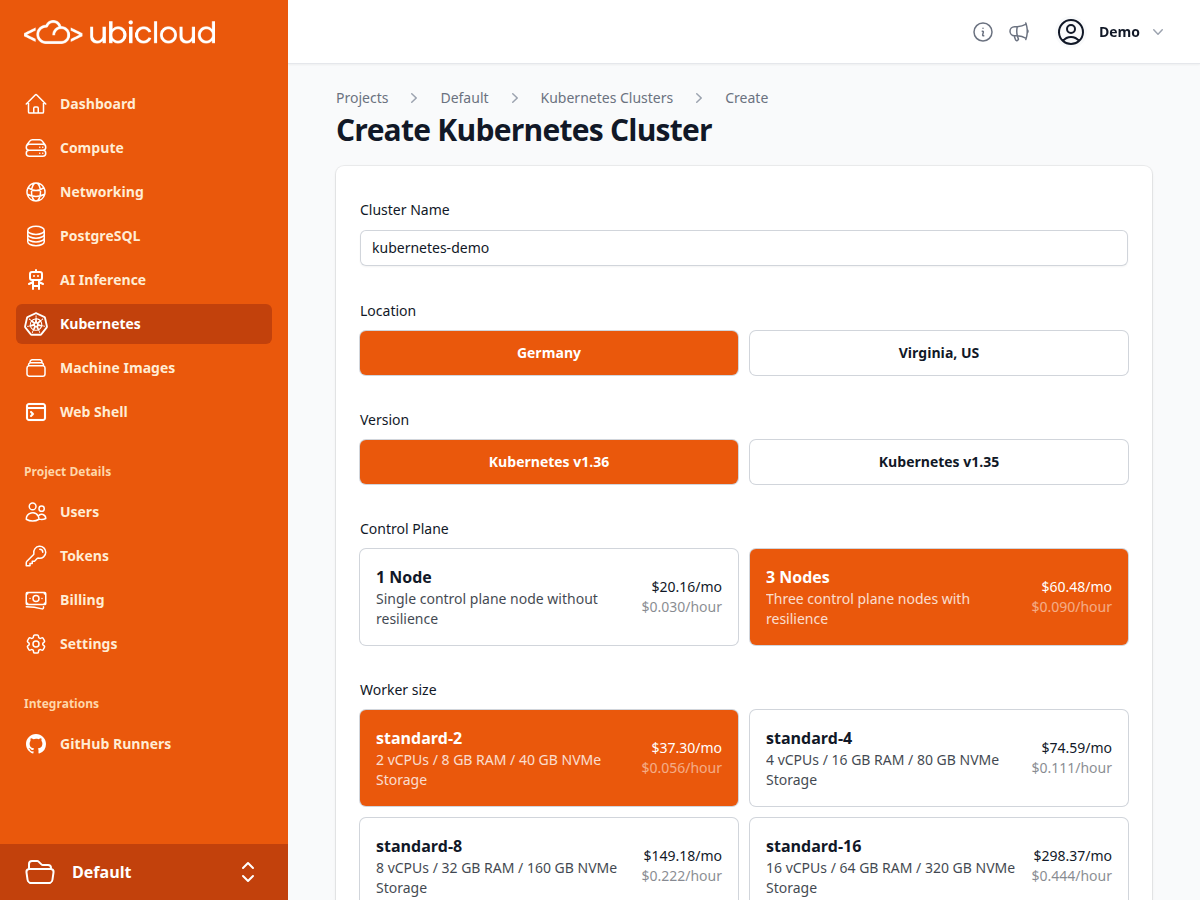Open Compute via its server icon

(36, 148)
